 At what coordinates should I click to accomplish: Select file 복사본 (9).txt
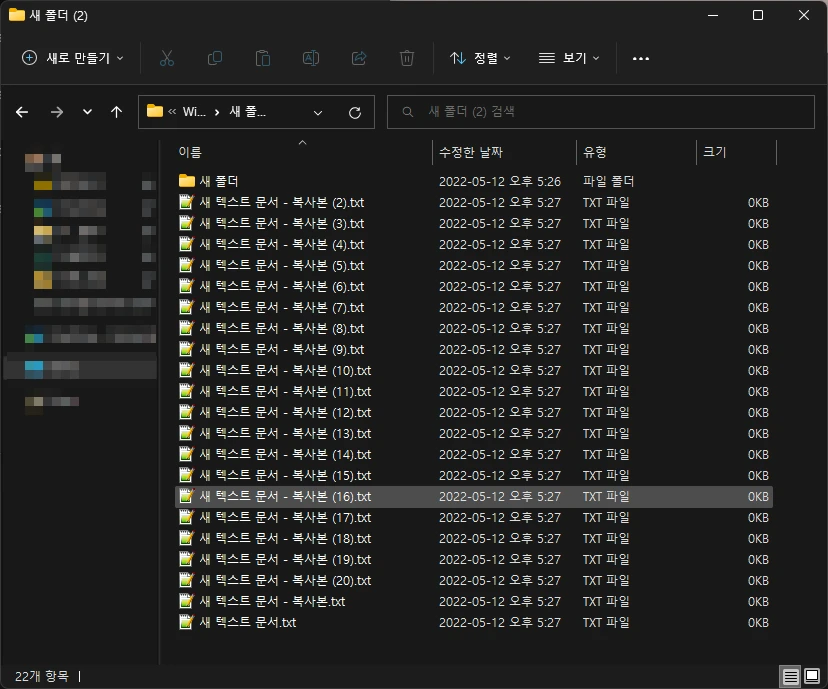pyautogui.click(x=474, y=350)
